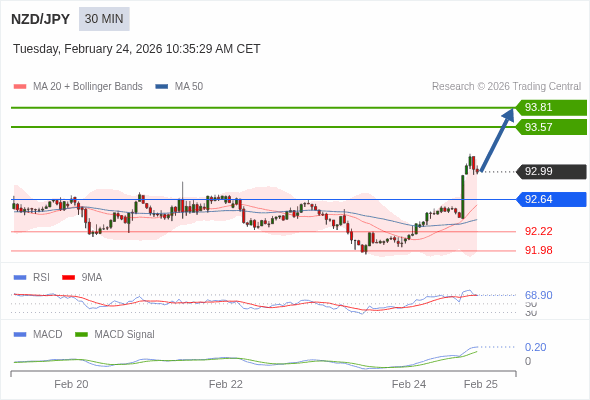
Task: Click the 9MA legend label
Action: 92,278
